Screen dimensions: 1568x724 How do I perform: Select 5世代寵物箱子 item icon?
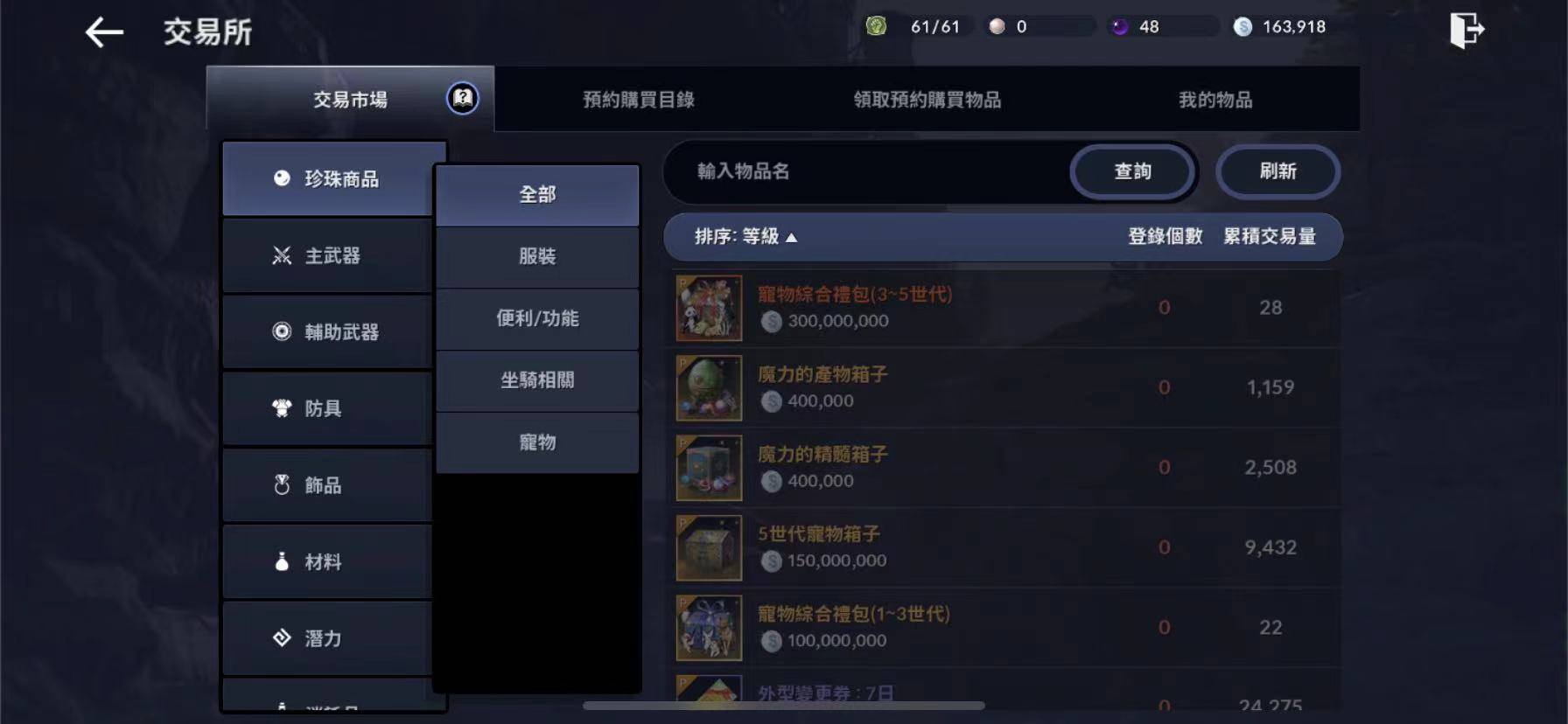click(x=709, y=547)
